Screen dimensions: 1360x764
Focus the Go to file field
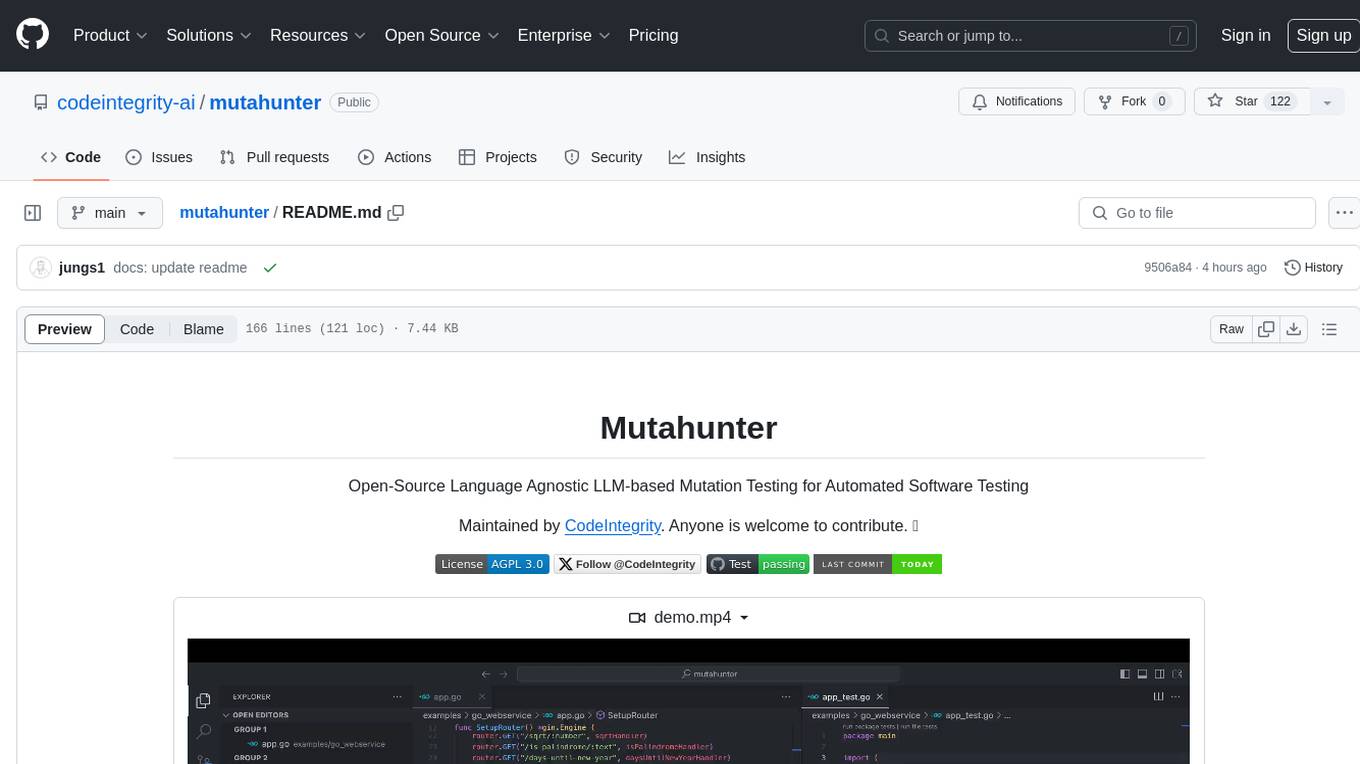pyautogui.click(x=1197, y=213)
